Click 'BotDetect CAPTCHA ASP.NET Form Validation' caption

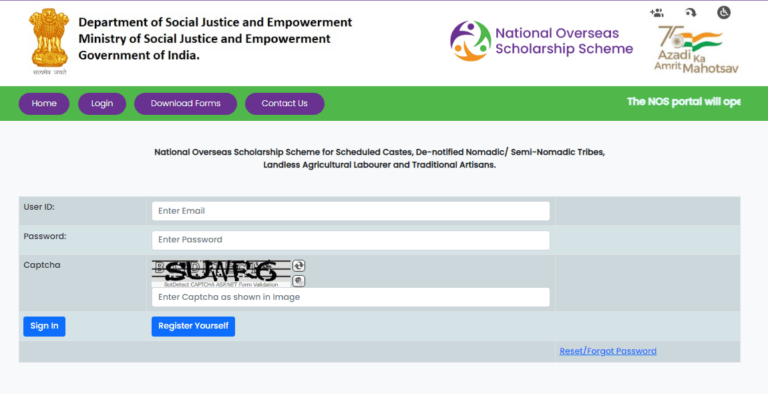221,285
